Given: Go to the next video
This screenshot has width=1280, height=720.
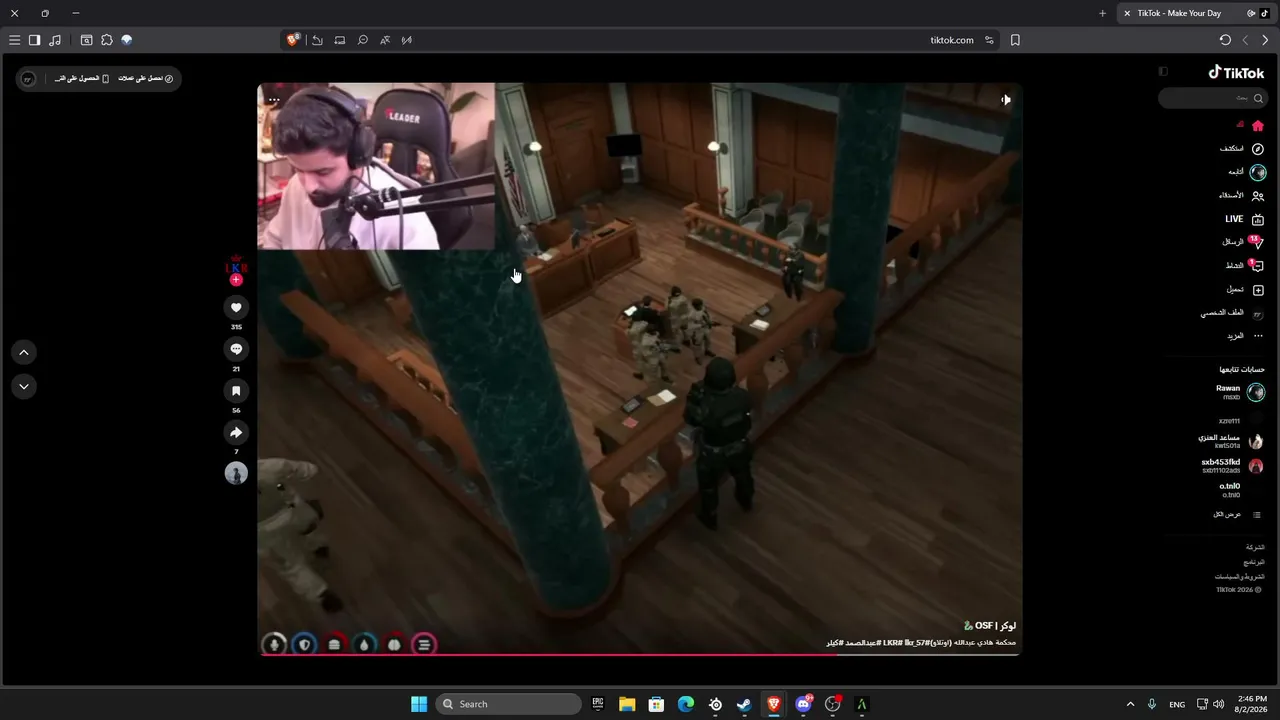Looking at the screenshot, I should (x=24, y=386).
